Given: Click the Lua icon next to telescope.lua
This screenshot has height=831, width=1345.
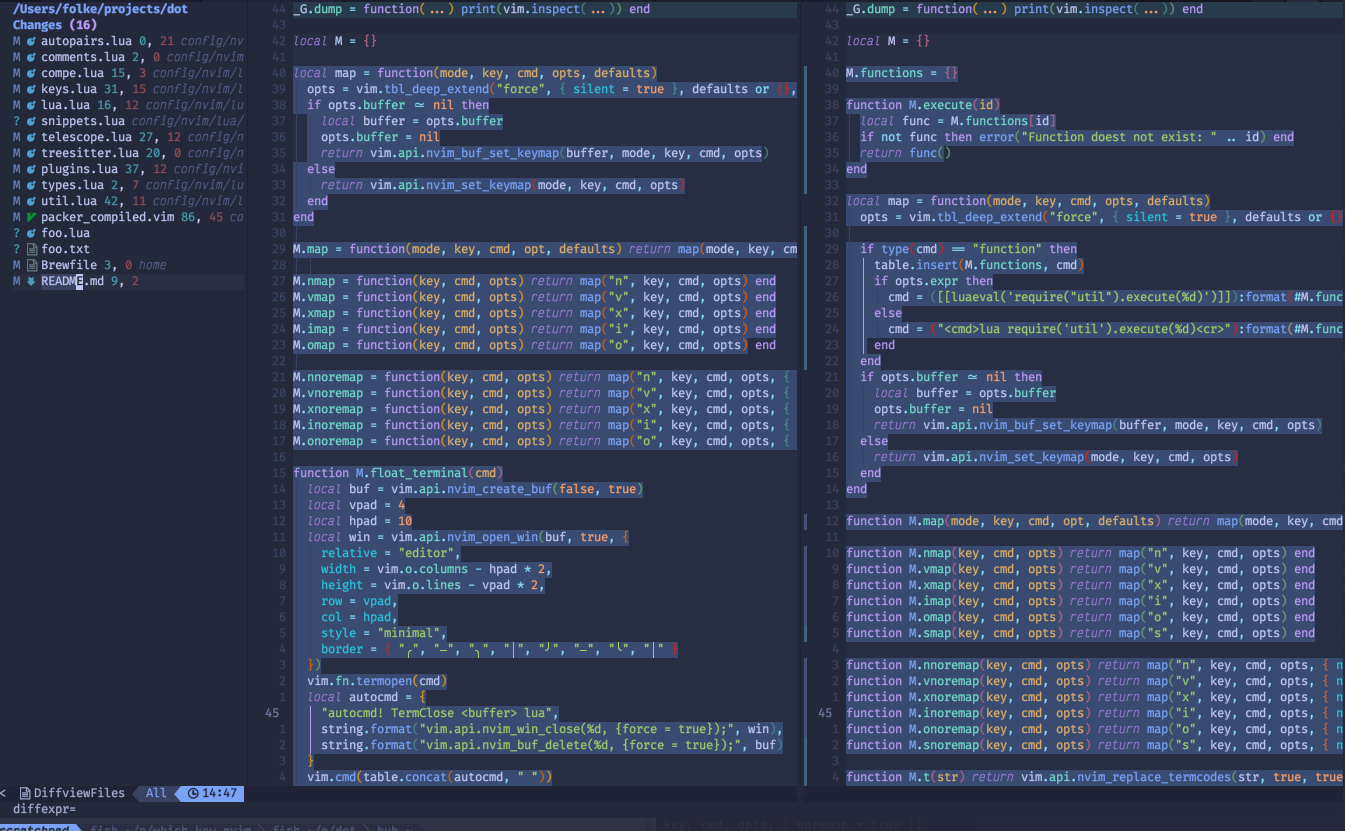Looking at the screenshot, I should [31, 137].
